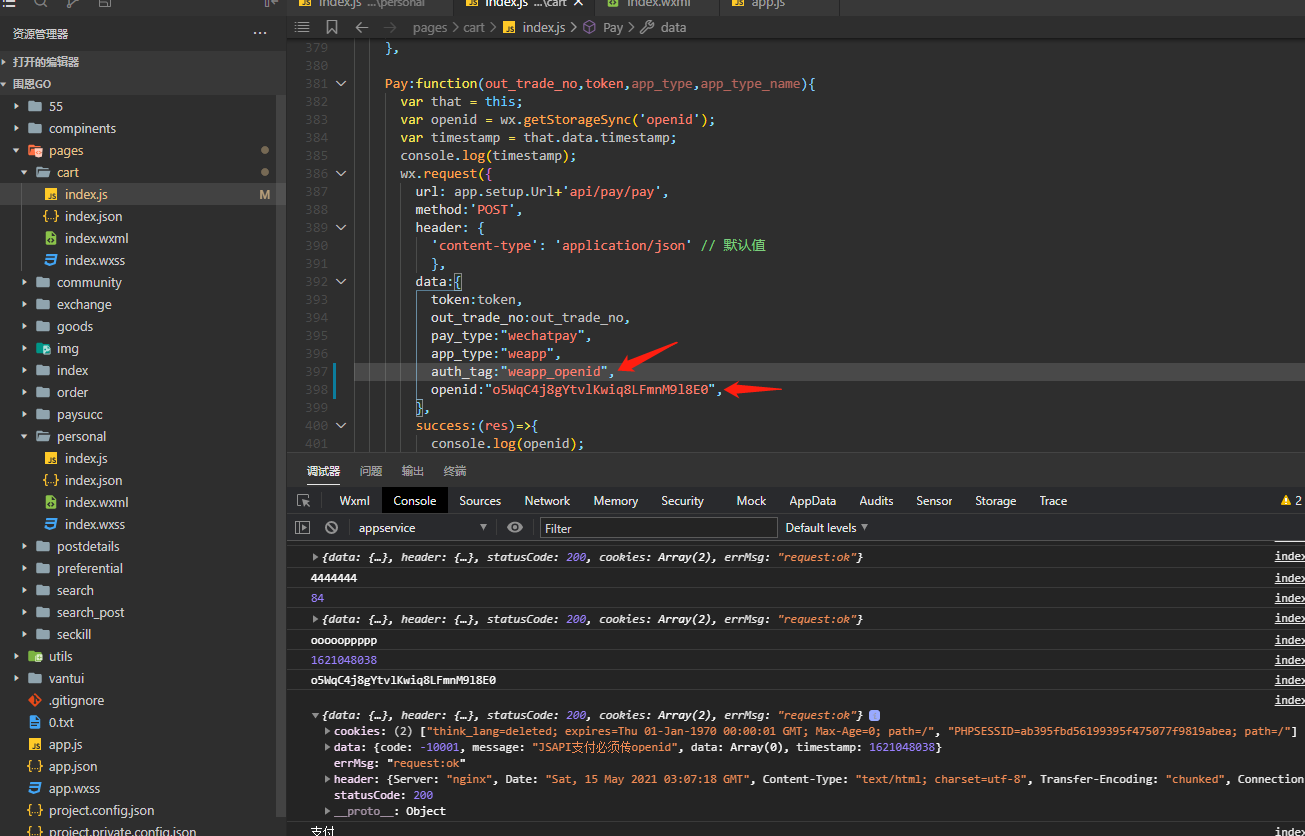Activate the element inspect picker icon
The height and width of the screenshot is (836, 1305).
tap(303, 500)
